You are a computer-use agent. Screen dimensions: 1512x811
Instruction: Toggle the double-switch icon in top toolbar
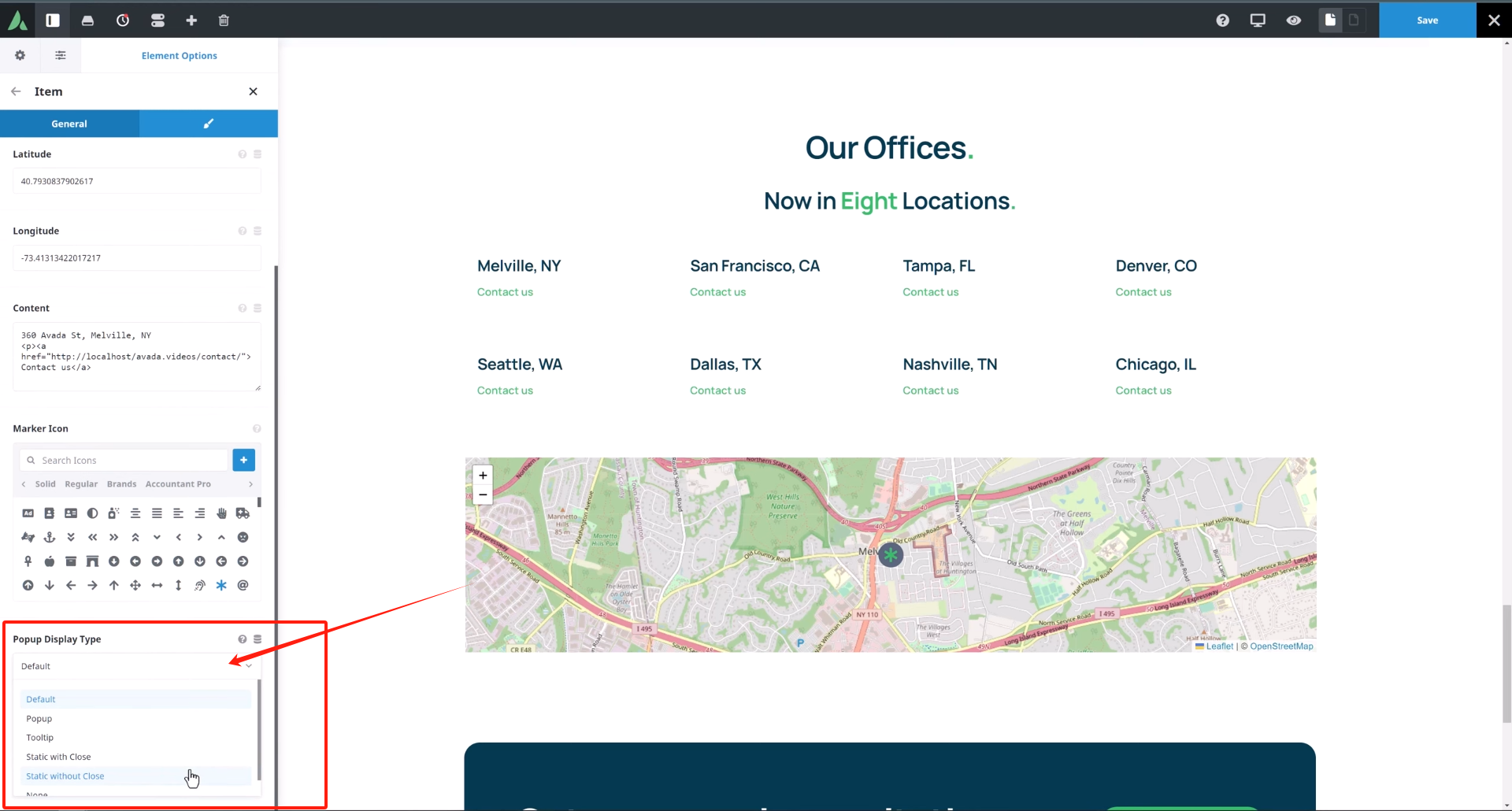point(157,20)
